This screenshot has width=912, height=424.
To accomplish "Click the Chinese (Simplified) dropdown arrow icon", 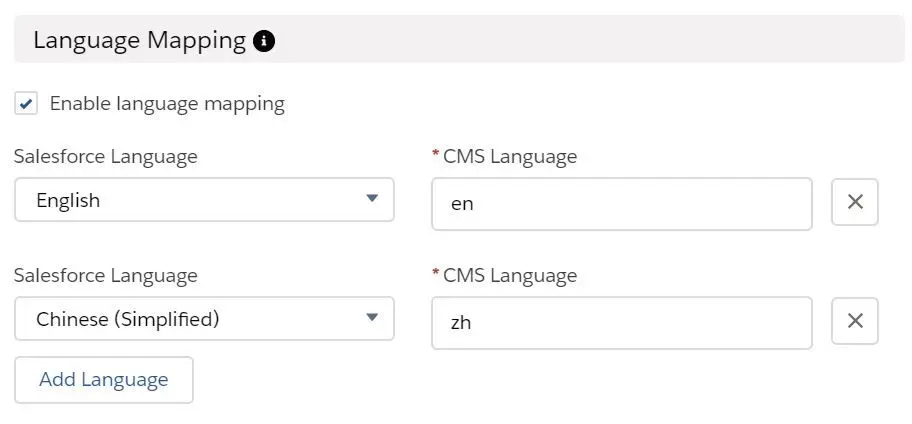I will point(372,317).
